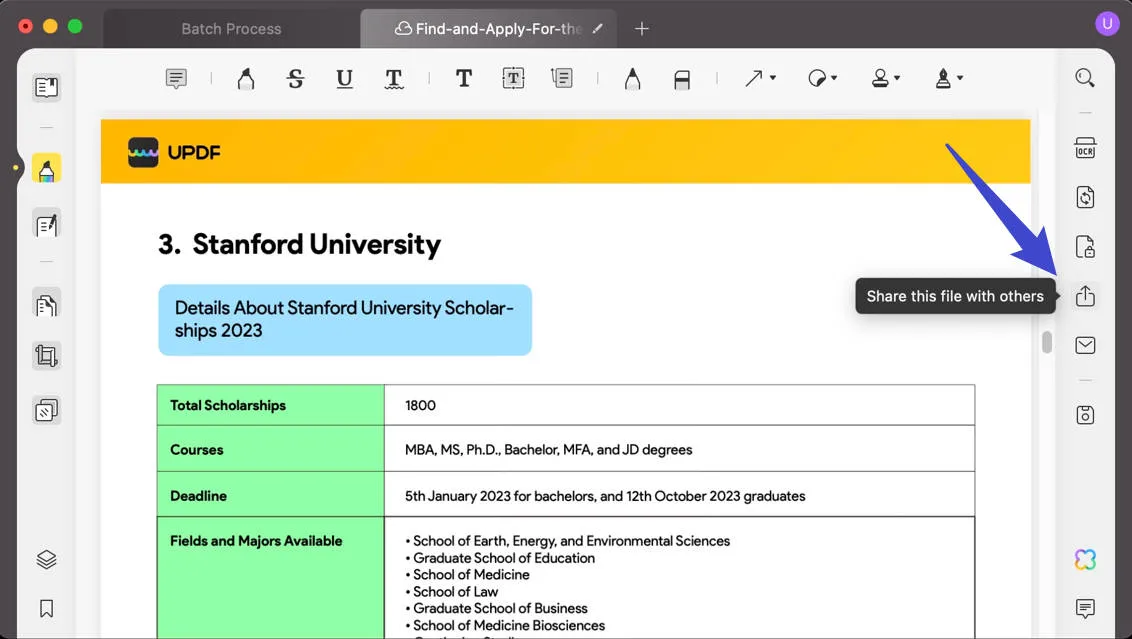Expand the arrow shape dropdown
This screenshot has height=639, width=1132.
pyautogui.click(x=760, y=78)
